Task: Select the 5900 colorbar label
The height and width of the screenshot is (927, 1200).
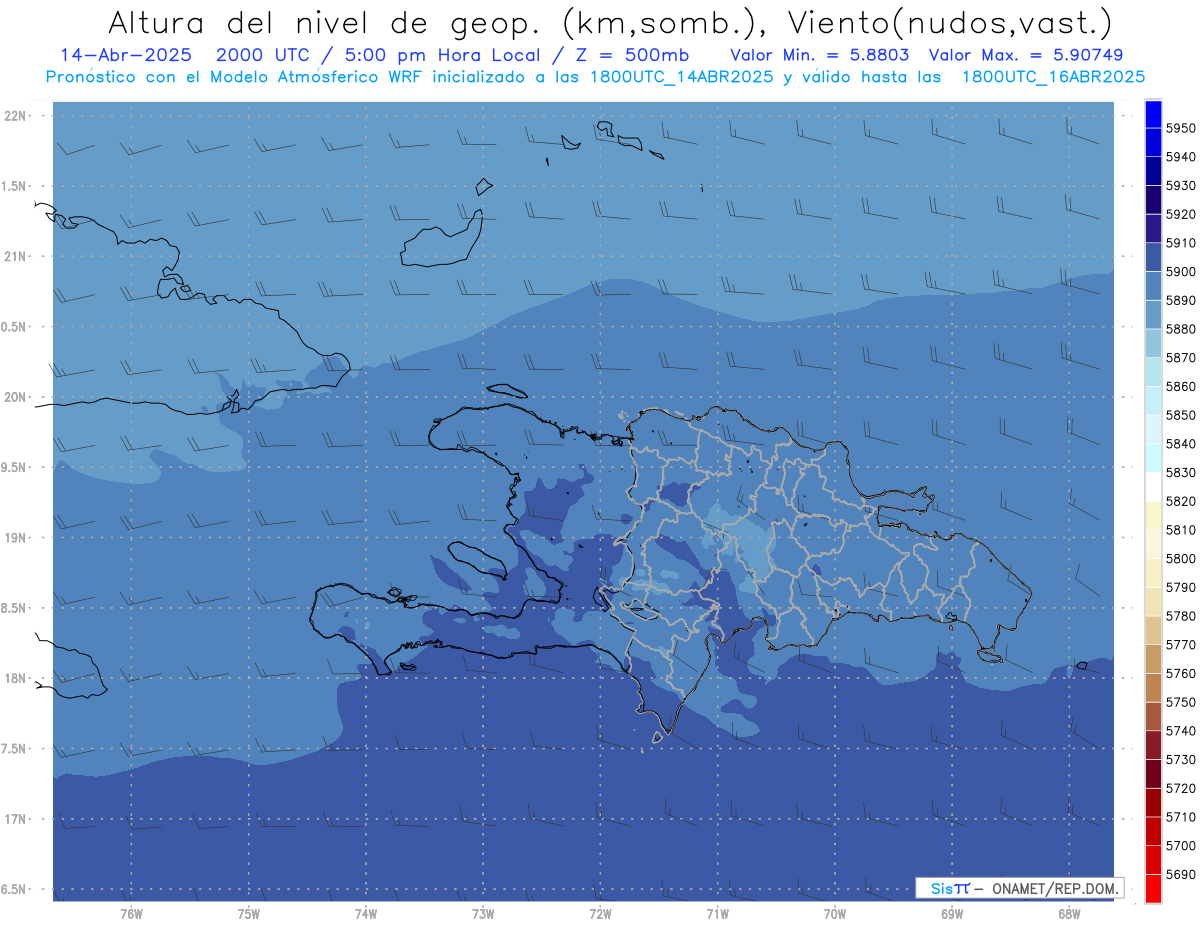Action: [1181, 272]
